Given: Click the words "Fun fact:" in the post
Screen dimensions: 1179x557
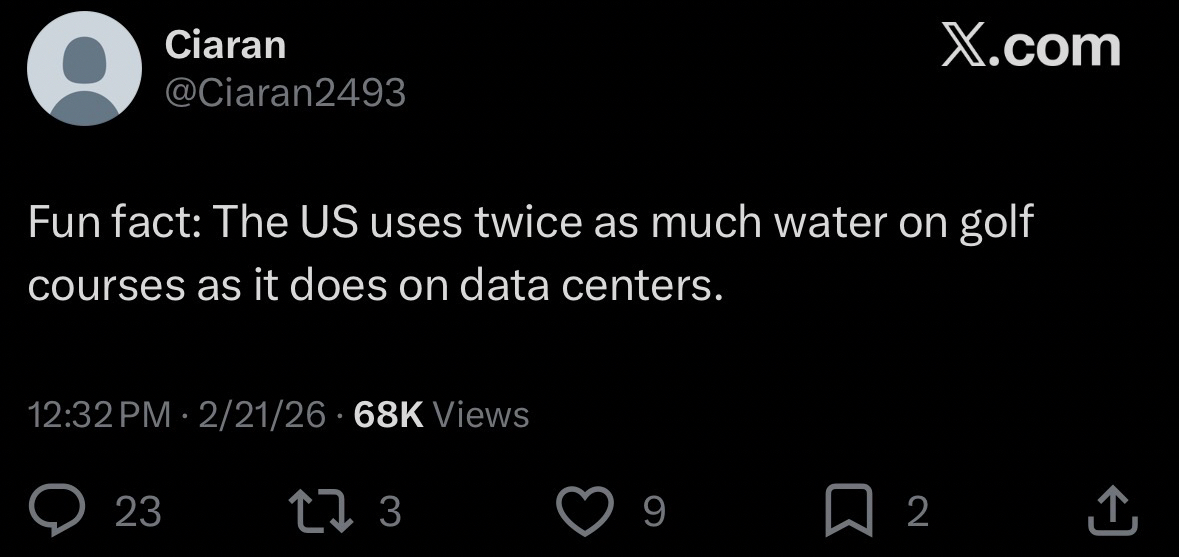Looking at the screenshot, I should point(113,222).
